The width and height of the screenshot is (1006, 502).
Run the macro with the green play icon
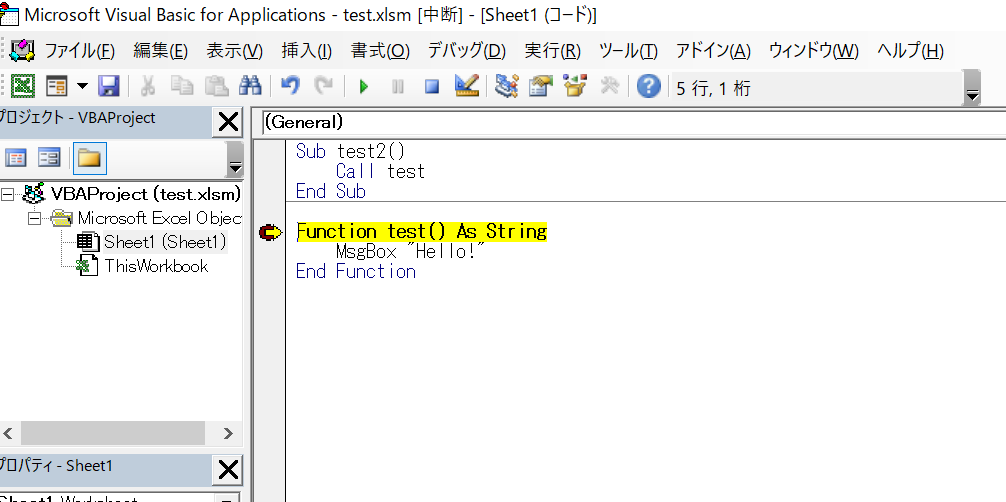364,85
